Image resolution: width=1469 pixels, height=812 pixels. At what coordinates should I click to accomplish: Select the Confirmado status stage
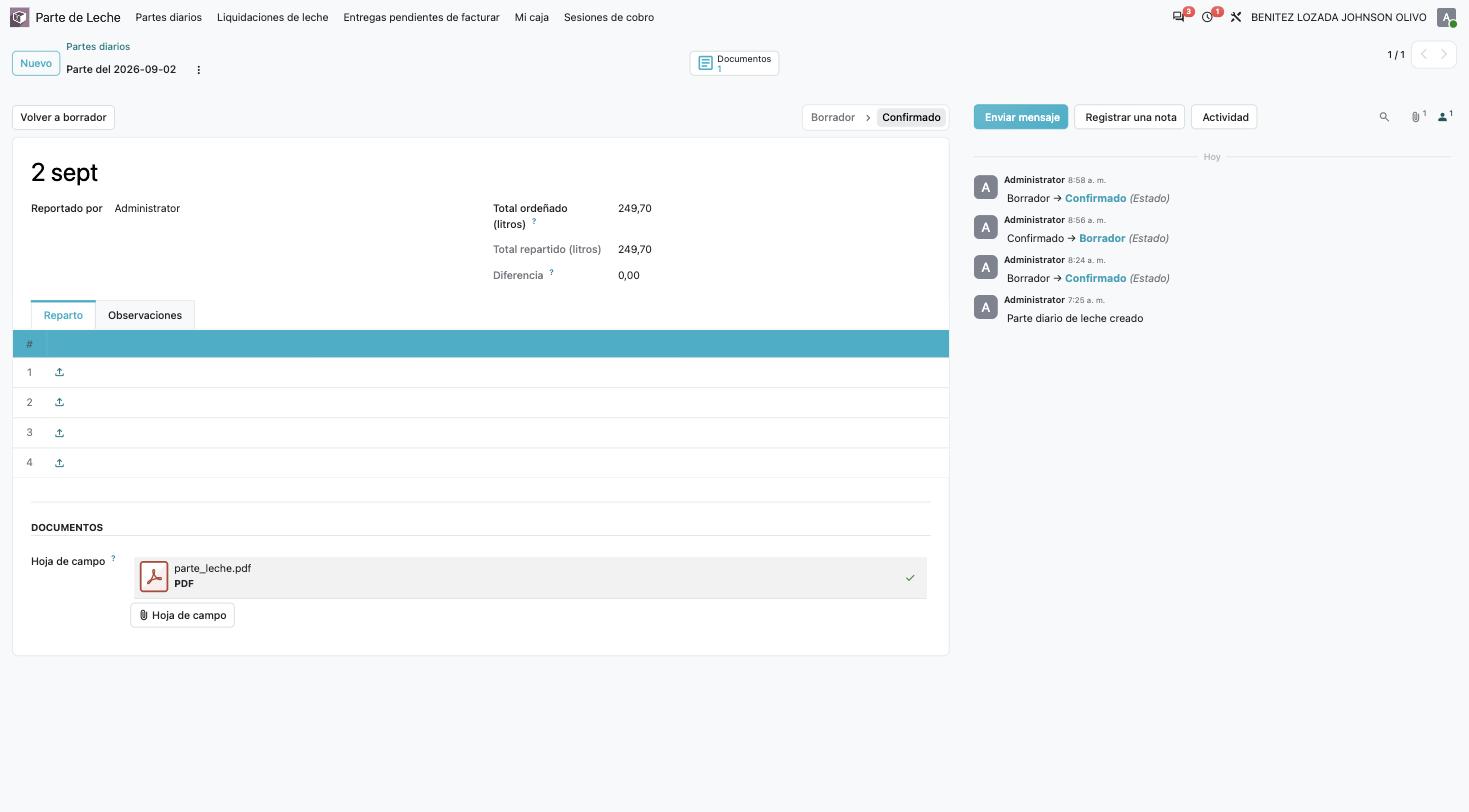pos(911,117)
